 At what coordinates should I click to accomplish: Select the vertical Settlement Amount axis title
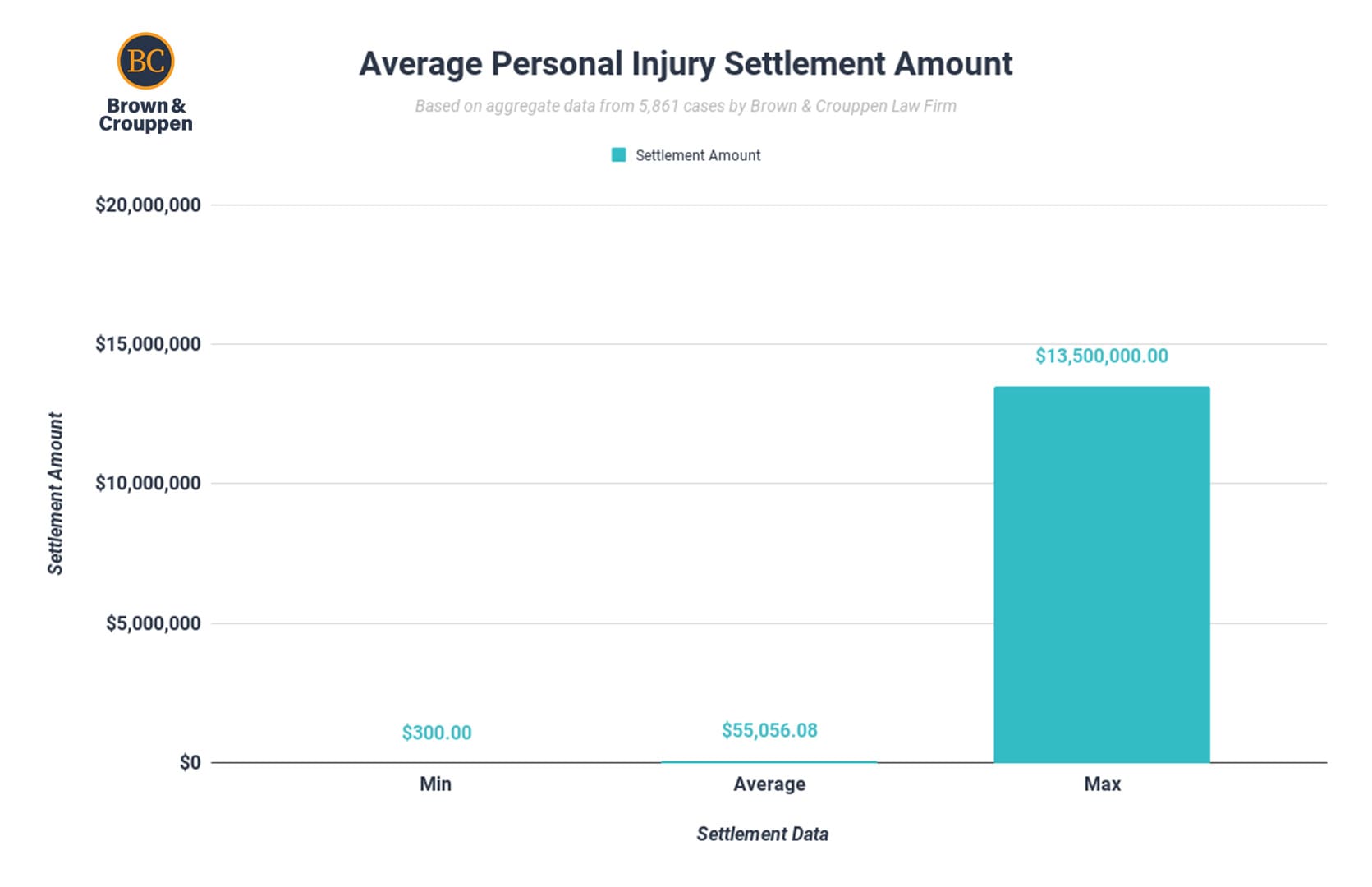pyautogui.click(x=55, y=493)
